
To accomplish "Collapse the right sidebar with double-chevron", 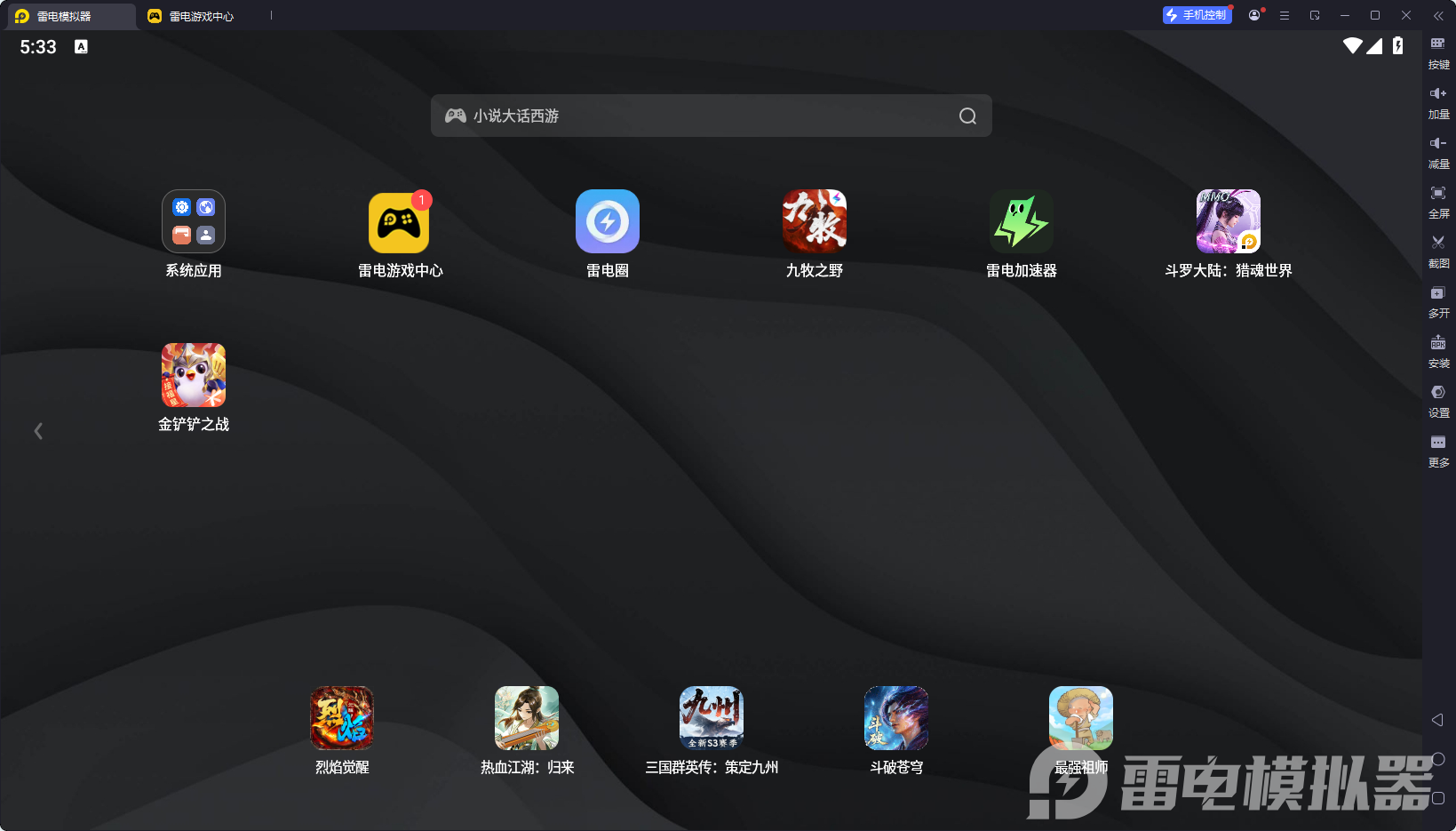I will click(x=1438, y=15).
